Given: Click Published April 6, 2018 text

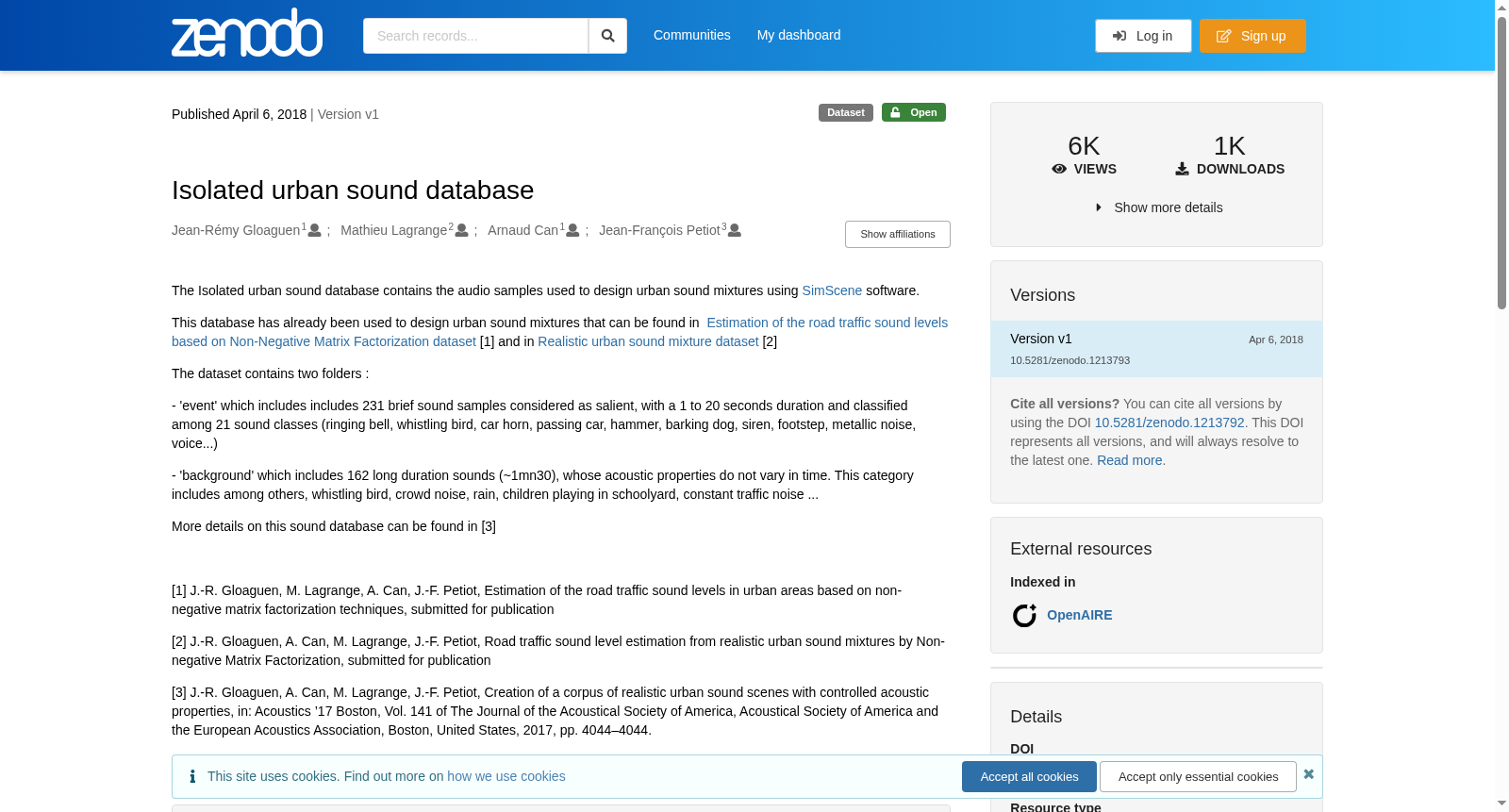Looking at the screenshot, I should tap(239, 114).
